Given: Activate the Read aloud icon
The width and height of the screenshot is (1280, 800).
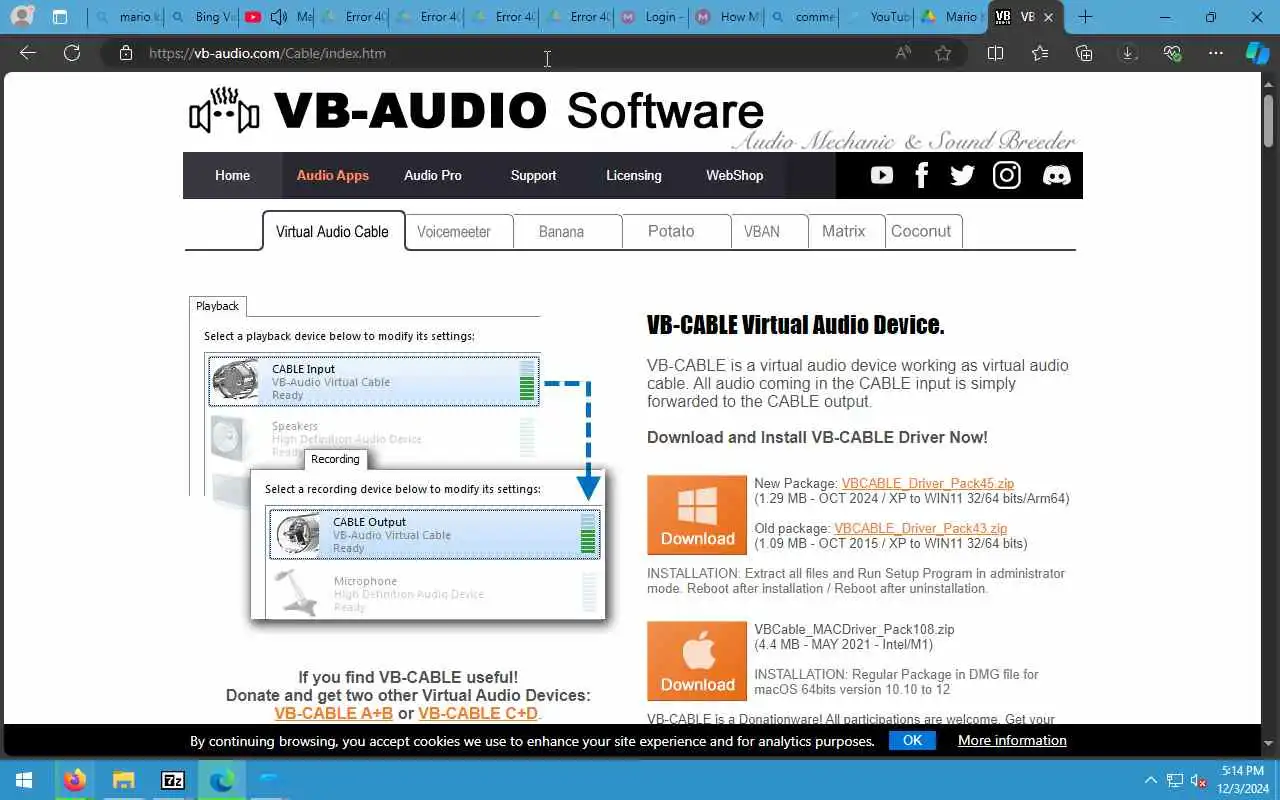Looking at the screenshot, I should 903,53.
